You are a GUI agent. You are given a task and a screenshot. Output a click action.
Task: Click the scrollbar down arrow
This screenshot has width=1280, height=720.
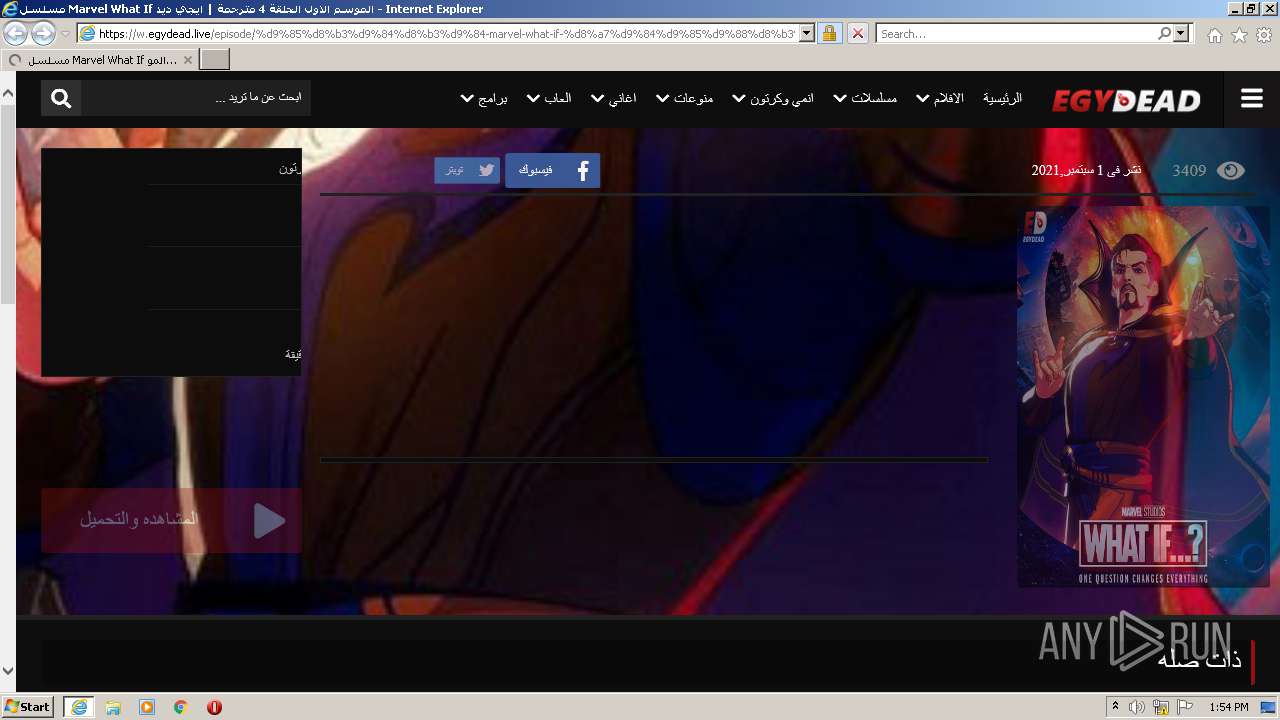[x=8, y=671]
